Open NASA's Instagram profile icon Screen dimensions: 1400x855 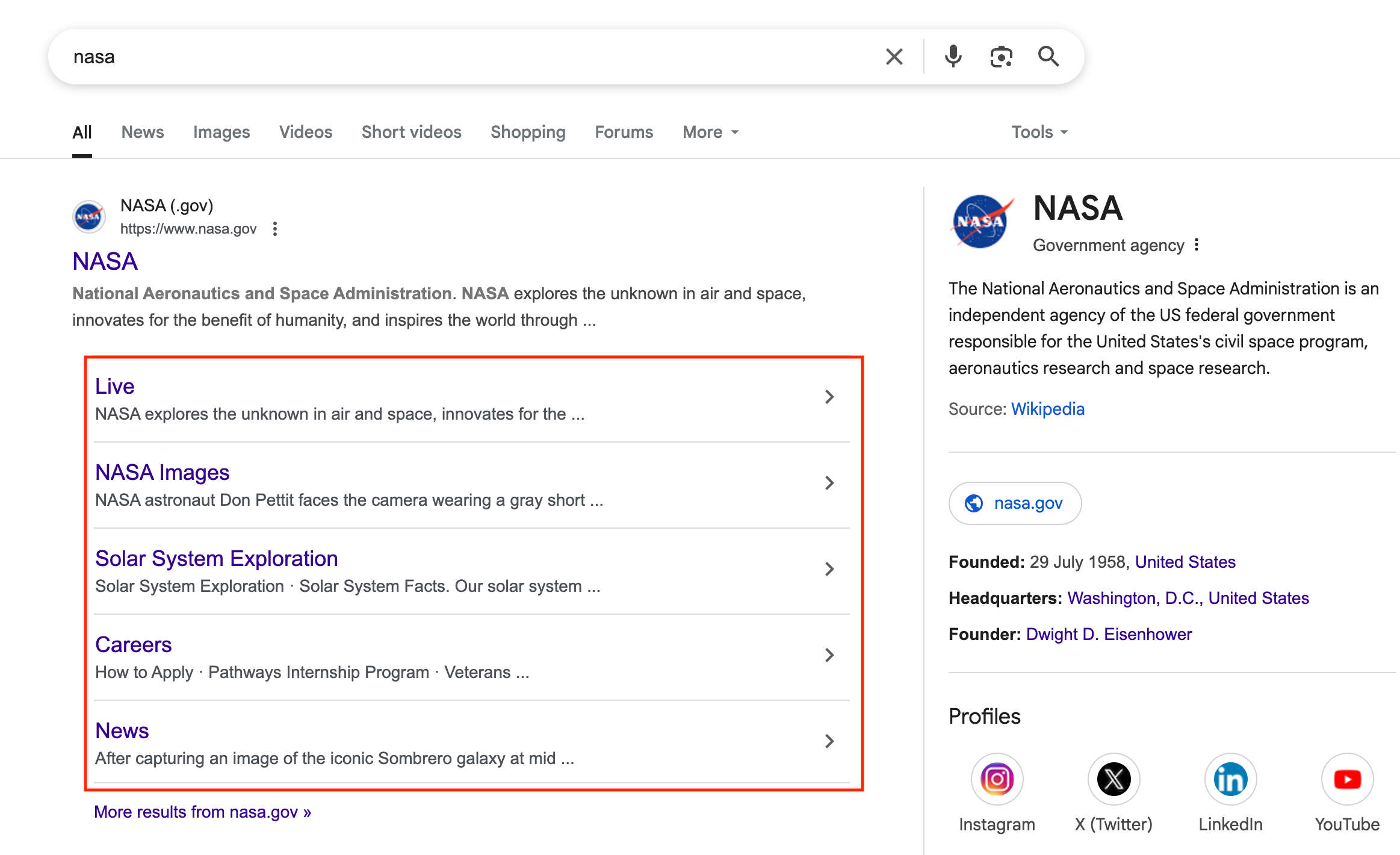click(997, 779)
